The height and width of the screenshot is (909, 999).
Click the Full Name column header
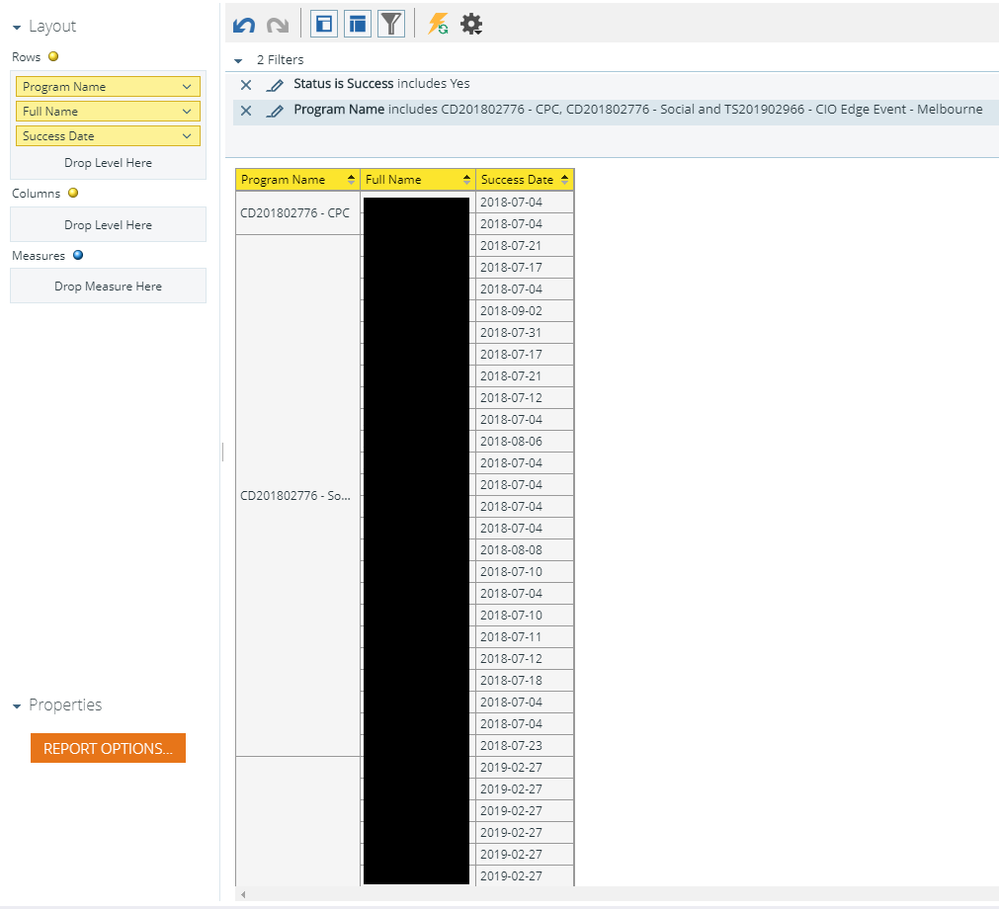(418, 180)
